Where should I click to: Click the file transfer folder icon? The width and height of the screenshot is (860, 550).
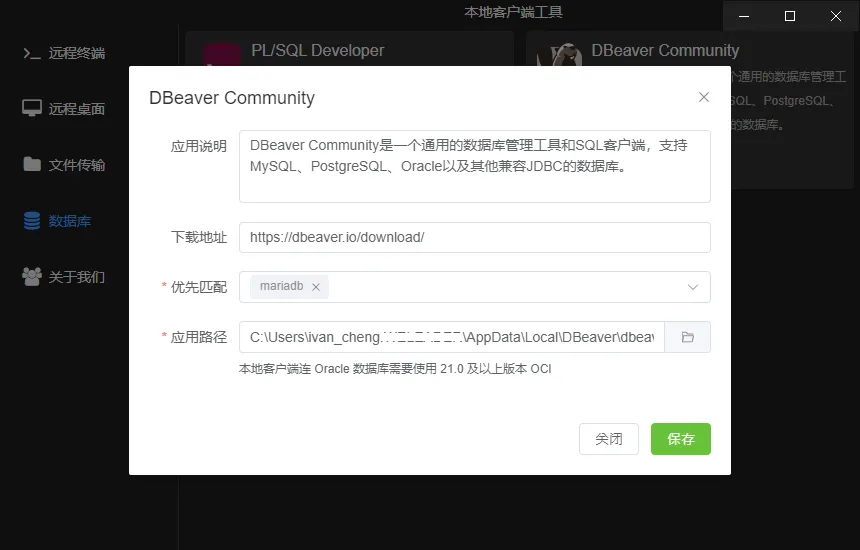point(32,164)
